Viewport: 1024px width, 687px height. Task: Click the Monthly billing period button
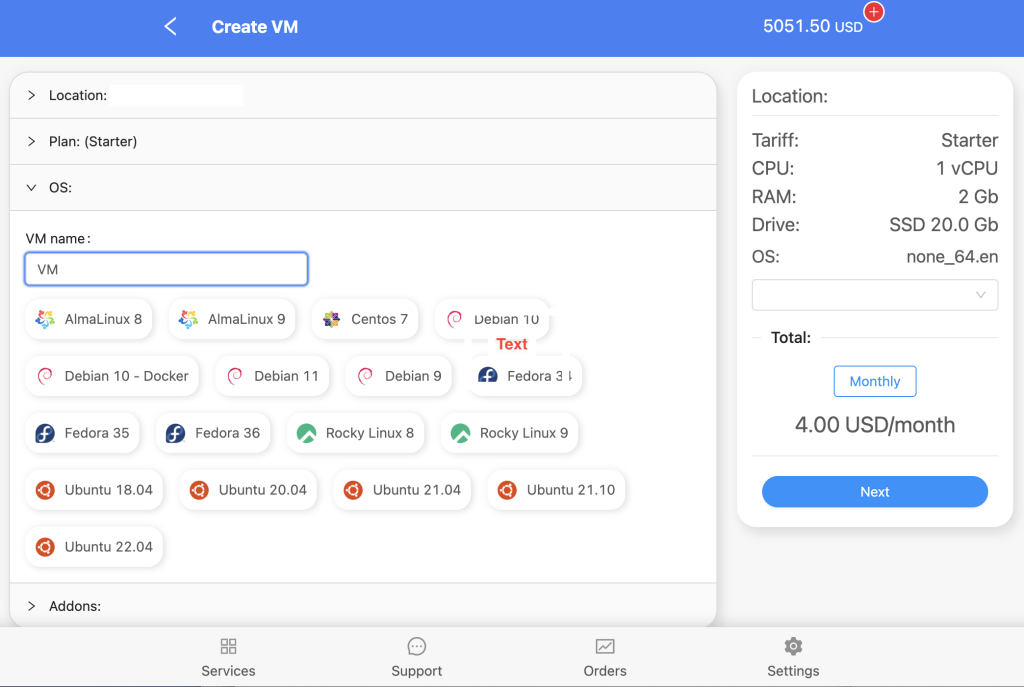point(874,381)
